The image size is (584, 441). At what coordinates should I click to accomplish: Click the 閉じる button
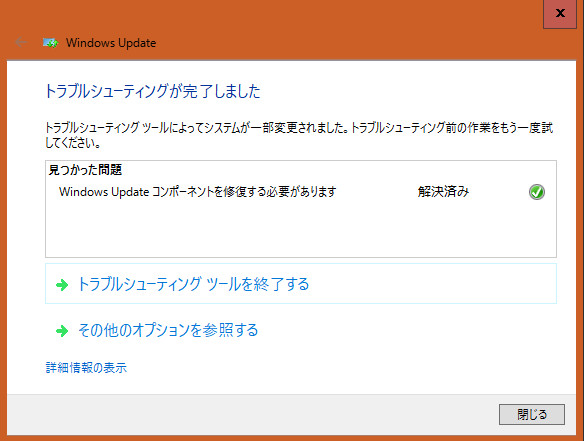[x=532, y=414]
